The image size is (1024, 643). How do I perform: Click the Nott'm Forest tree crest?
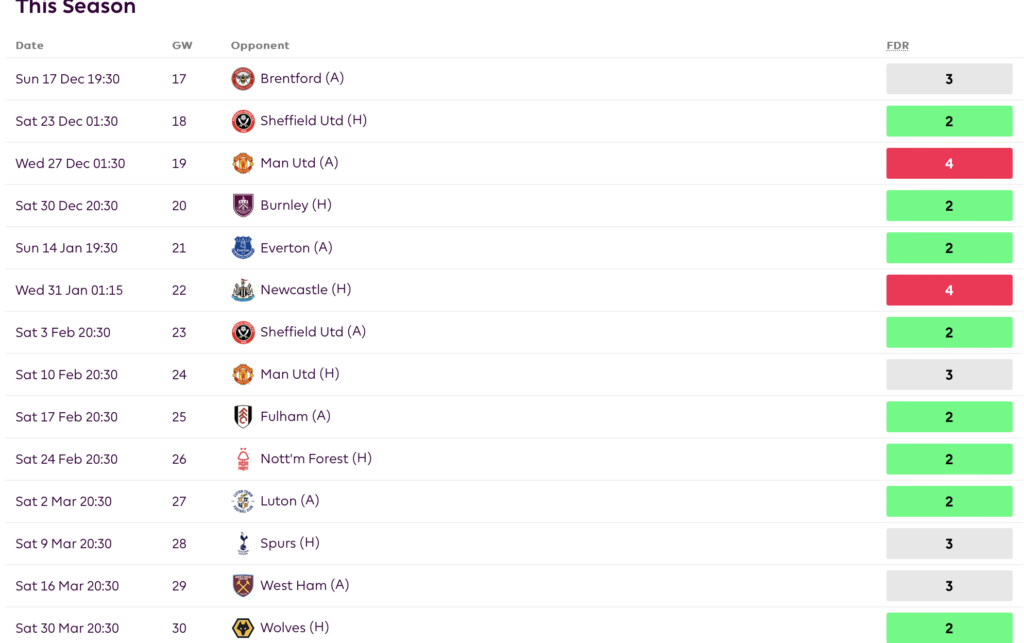[243, 459]
